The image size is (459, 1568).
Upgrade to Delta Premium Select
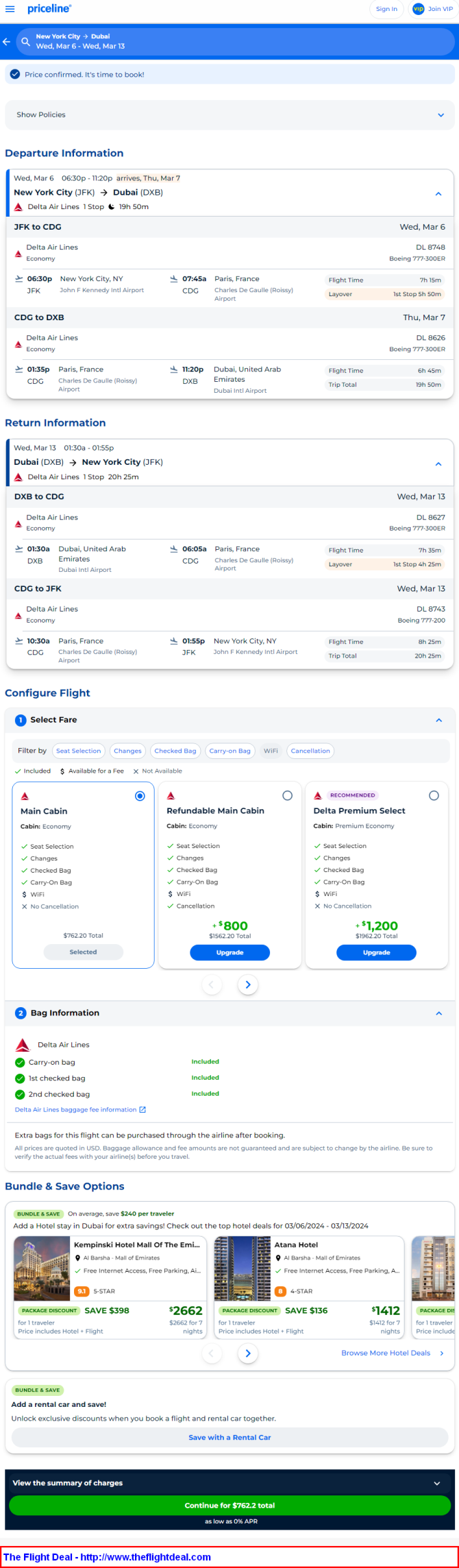click(376, 952)
